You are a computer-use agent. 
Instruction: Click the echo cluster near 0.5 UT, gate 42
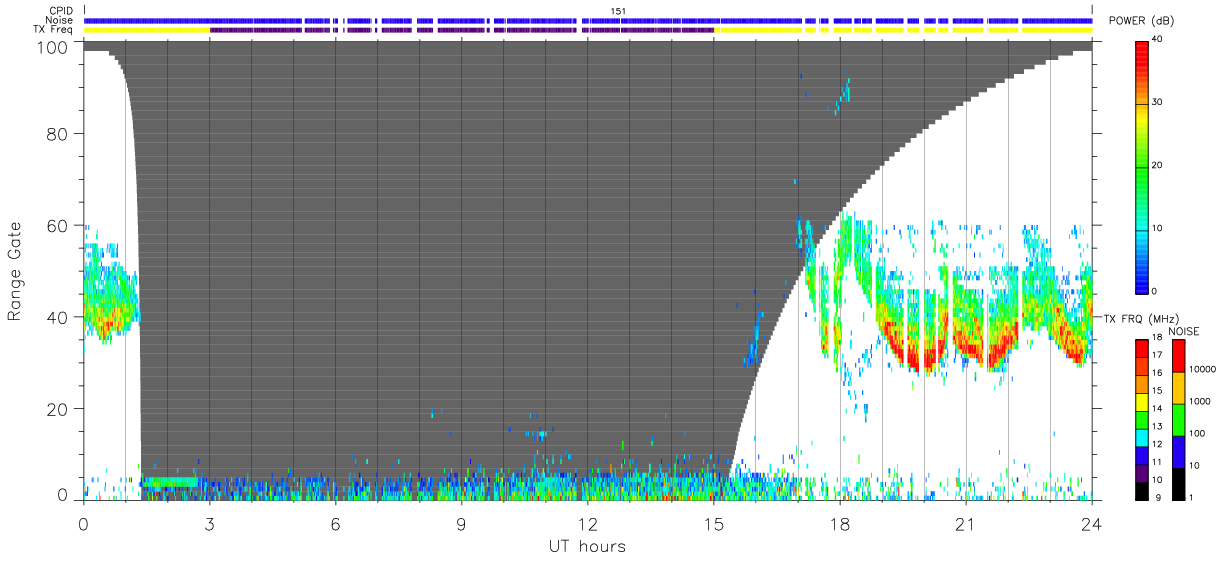(x=108, y=300)
